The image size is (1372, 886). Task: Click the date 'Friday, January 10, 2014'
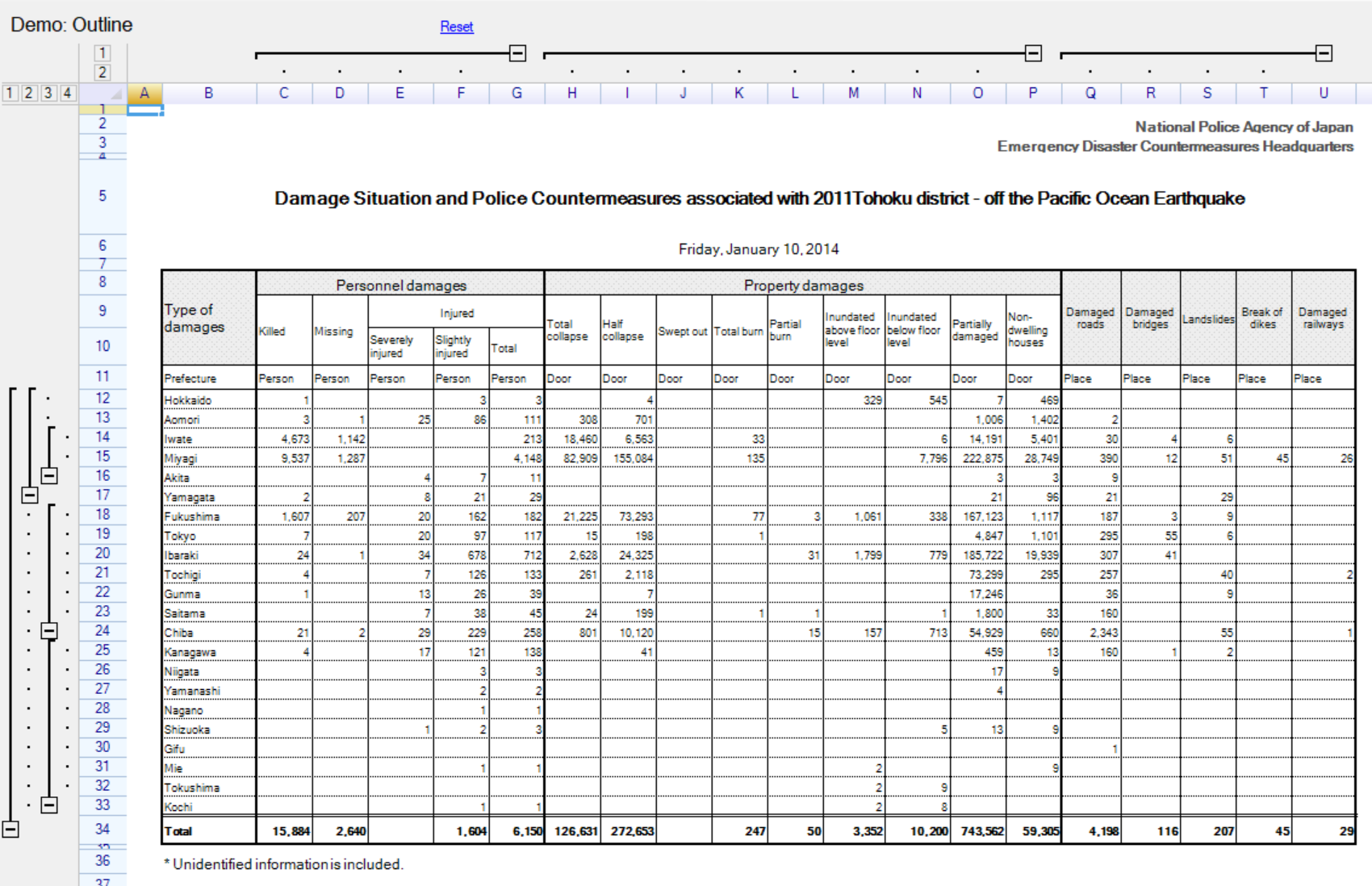coord(759,249)
